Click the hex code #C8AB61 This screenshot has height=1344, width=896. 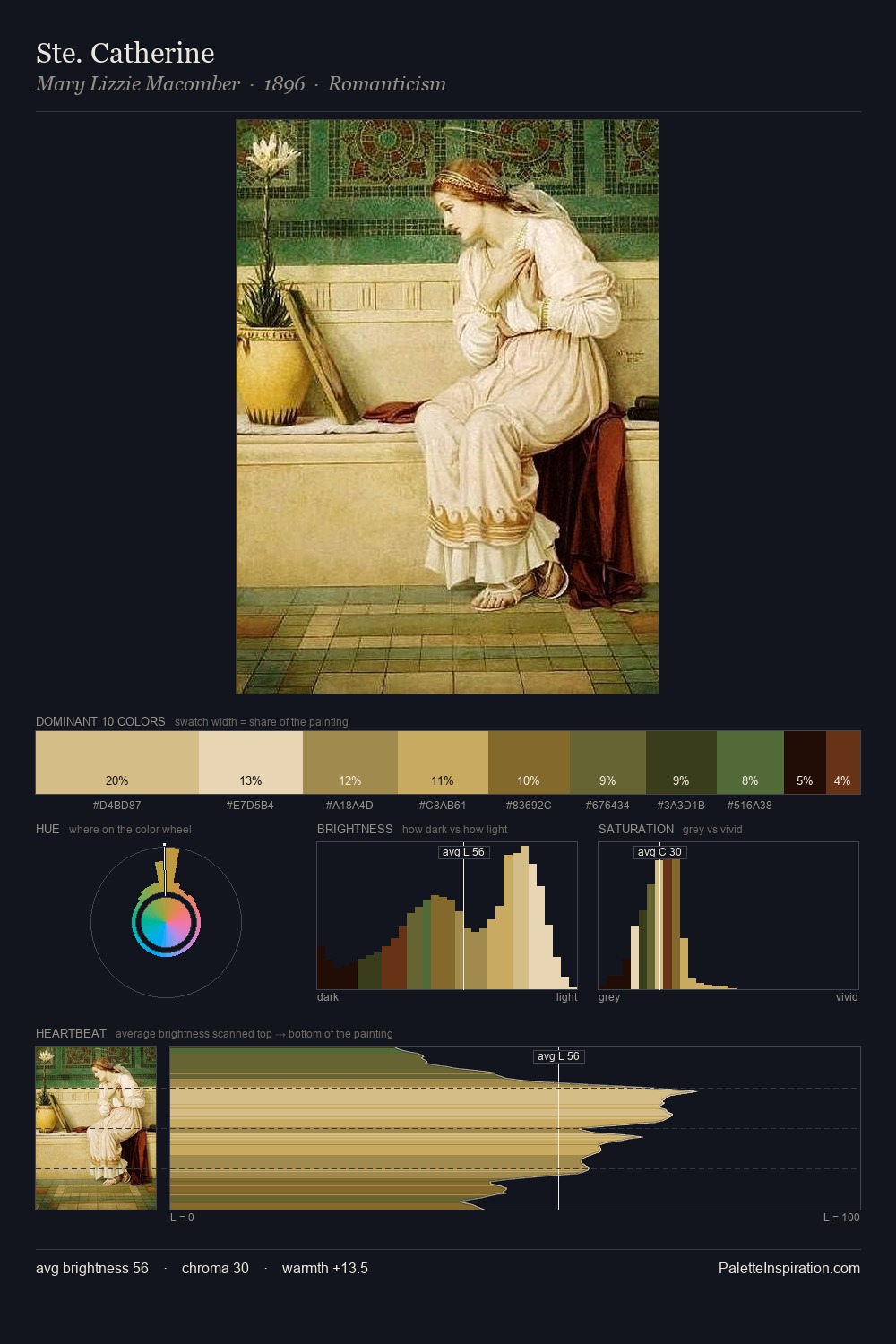443,805
